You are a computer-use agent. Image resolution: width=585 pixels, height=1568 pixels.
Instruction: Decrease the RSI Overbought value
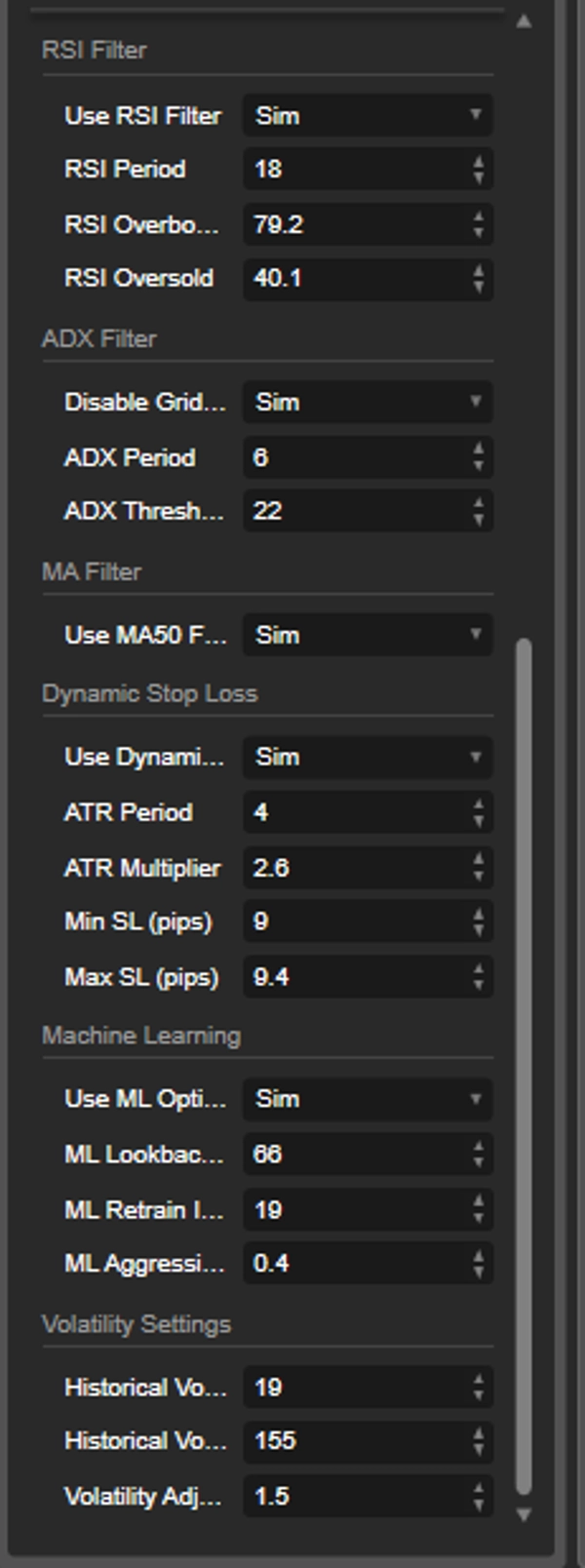pos(478,232)
